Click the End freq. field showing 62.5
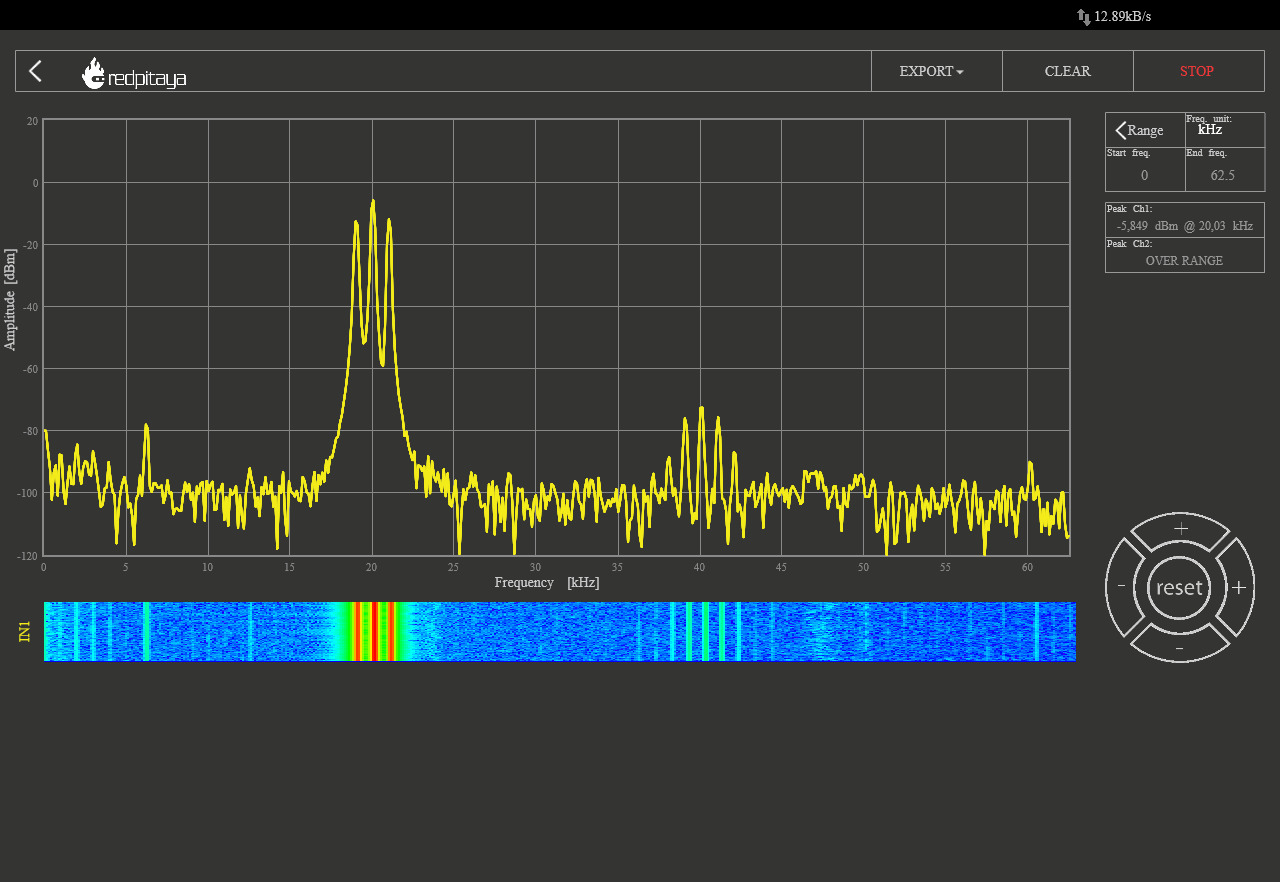Viewport: 1280px width, 882px height. tap(1222, 175)
